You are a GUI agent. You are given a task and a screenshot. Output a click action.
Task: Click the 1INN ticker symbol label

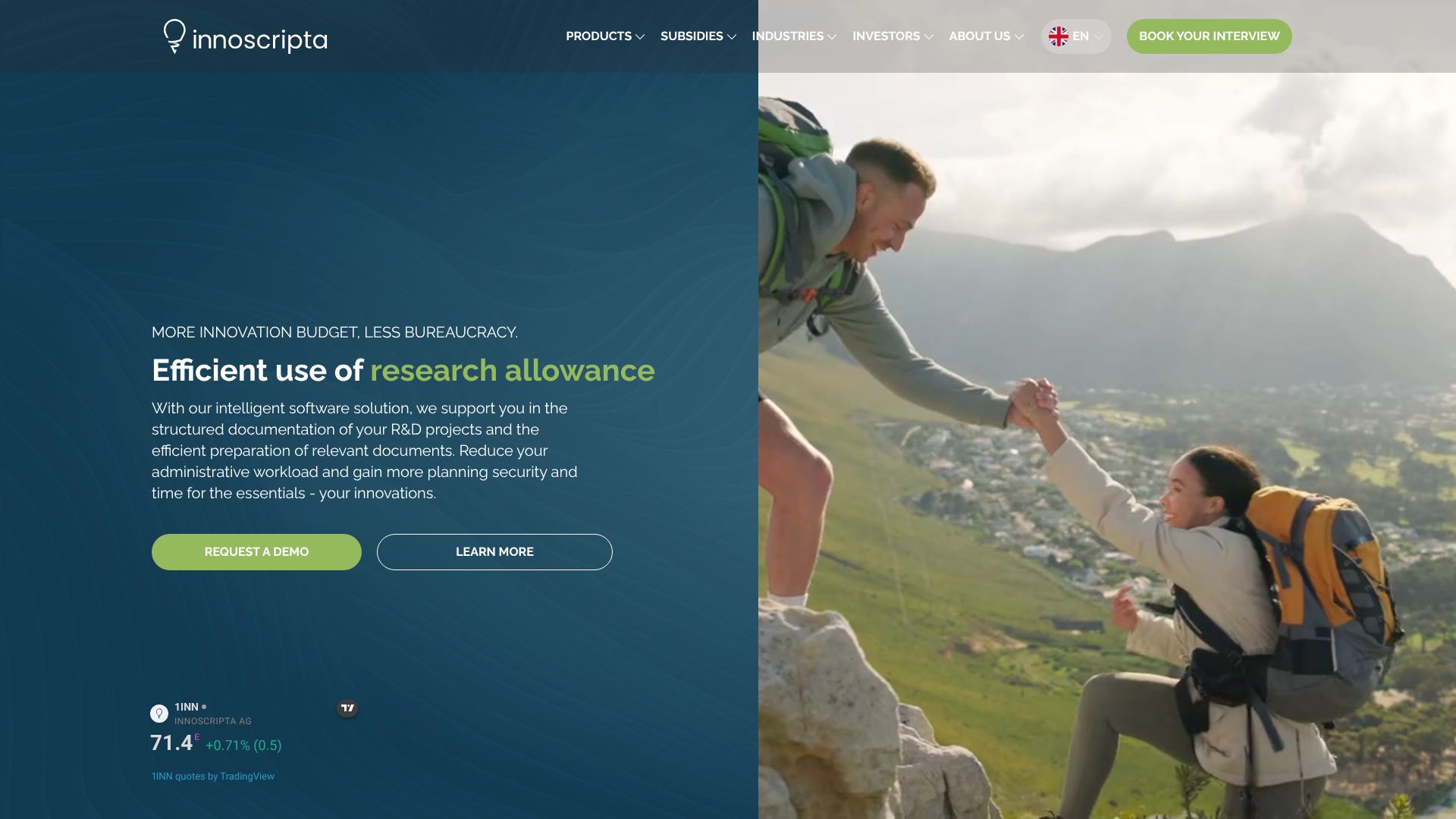[x=187, y=707]
